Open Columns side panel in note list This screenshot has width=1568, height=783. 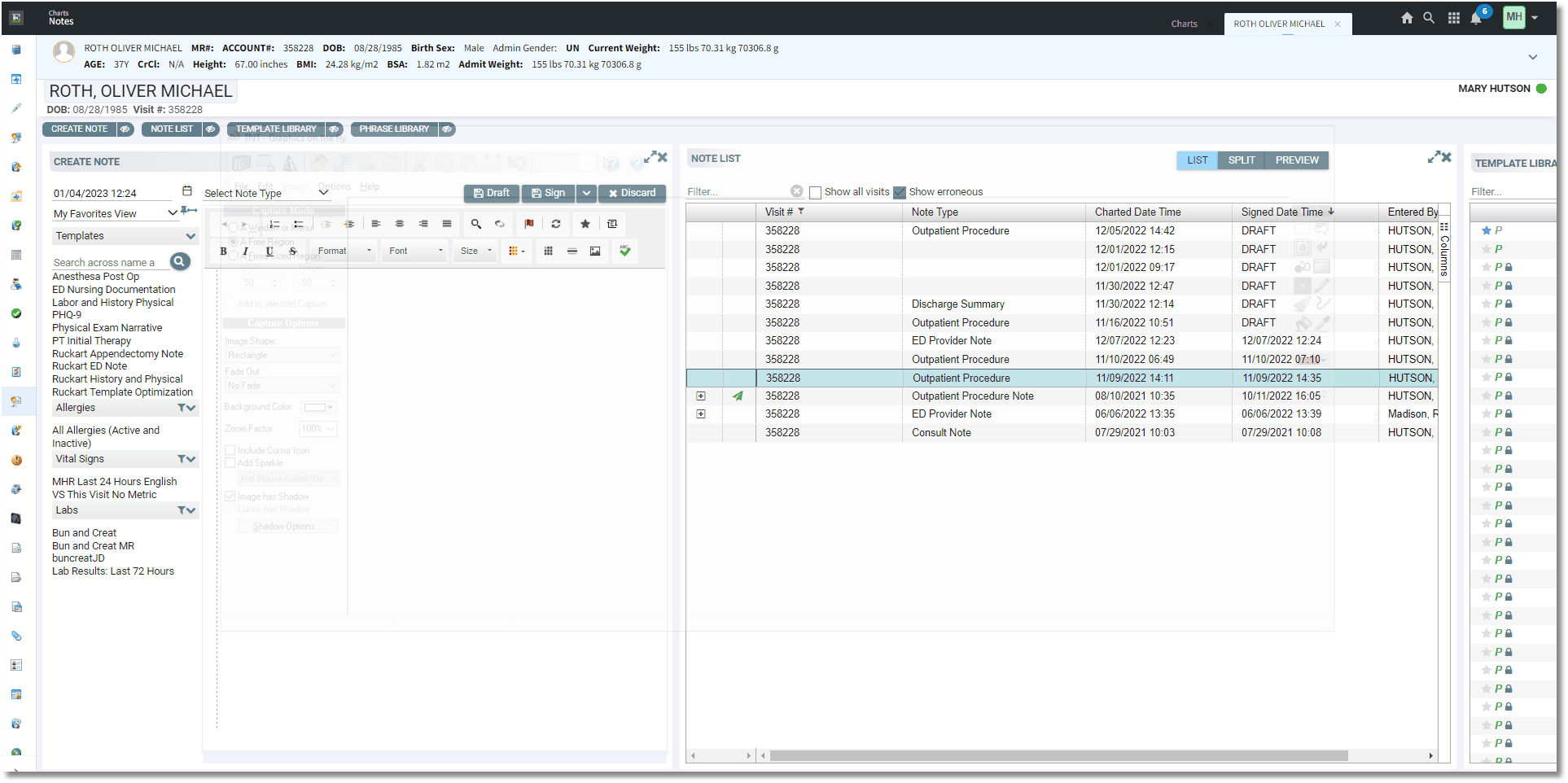point(1444,249)
